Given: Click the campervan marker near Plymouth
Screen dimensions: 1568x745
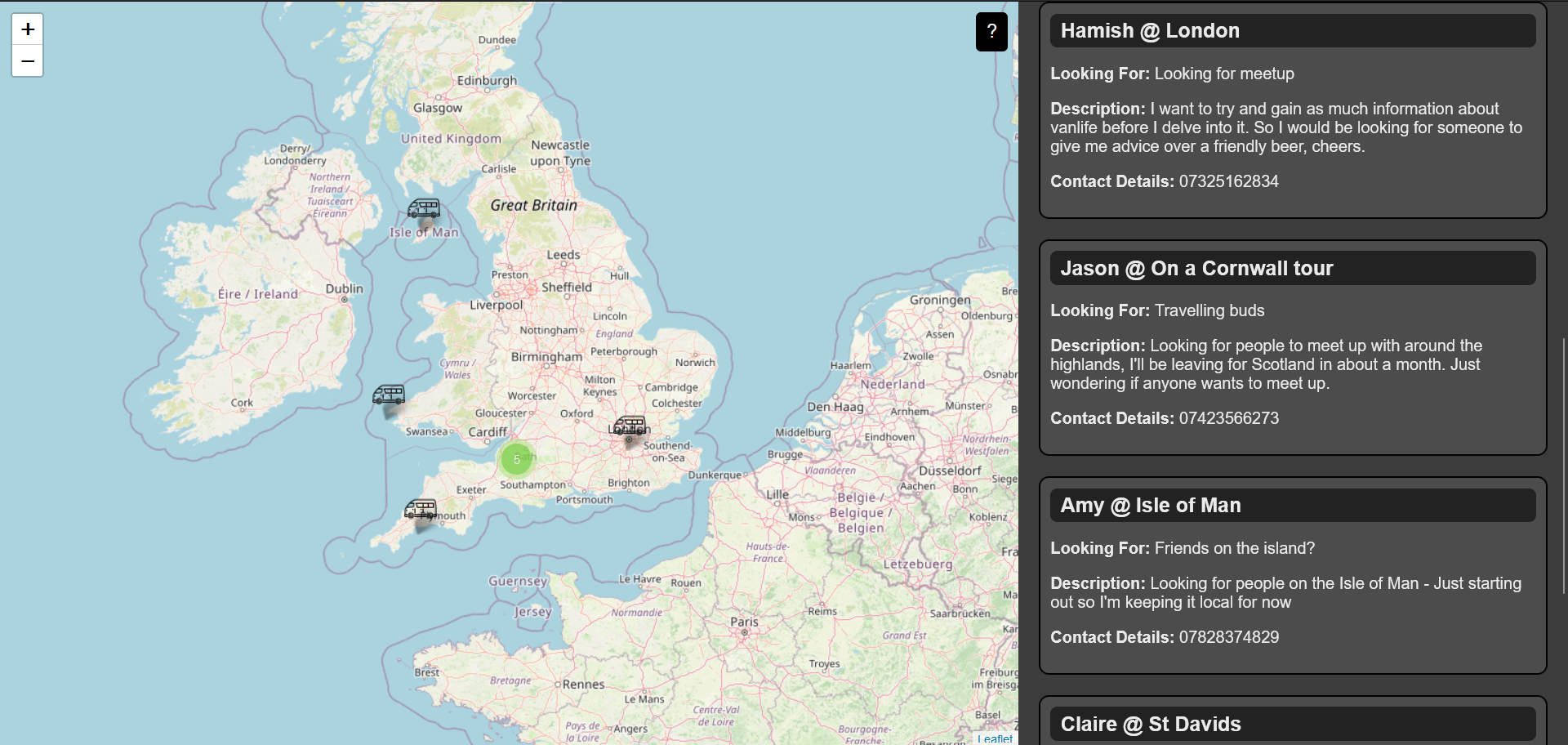Looking at the screenshot, I should pos(421,511).
